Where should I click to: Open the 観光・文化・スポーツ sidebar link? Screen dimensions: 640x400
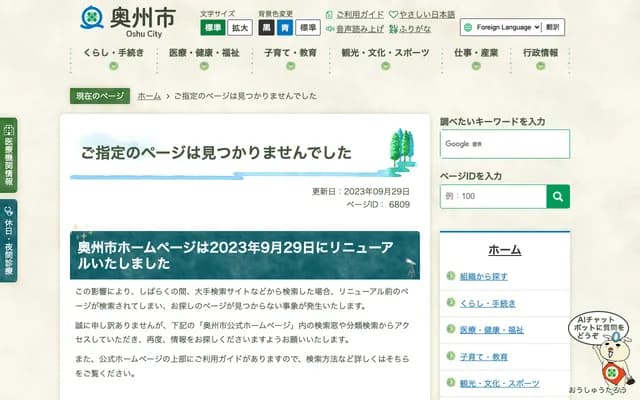tap(500, 384)
